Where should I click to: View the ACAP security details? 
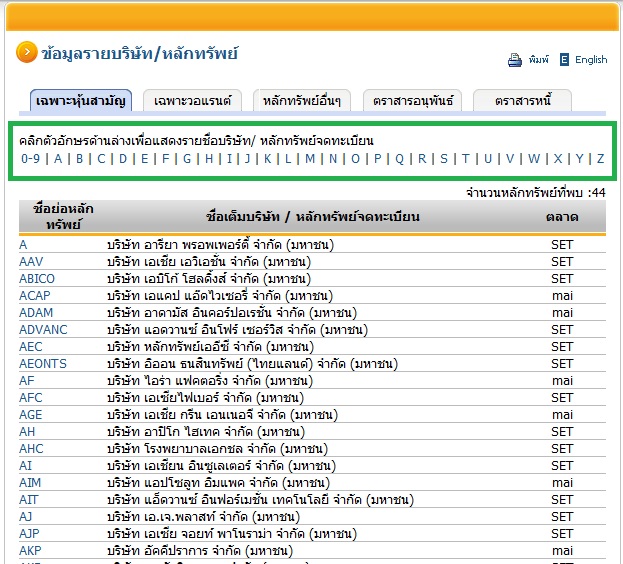click(x=35, y=296)
